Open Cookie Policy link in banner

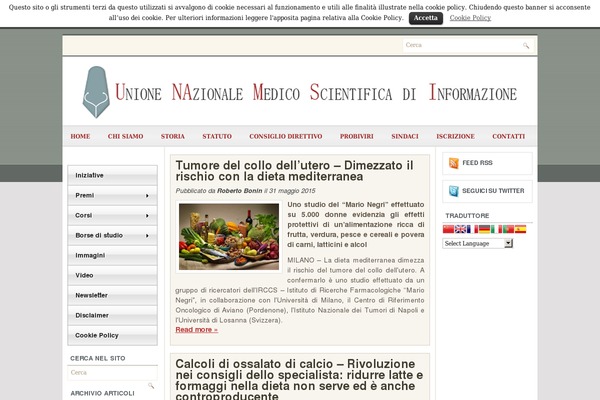click(470, 18)
